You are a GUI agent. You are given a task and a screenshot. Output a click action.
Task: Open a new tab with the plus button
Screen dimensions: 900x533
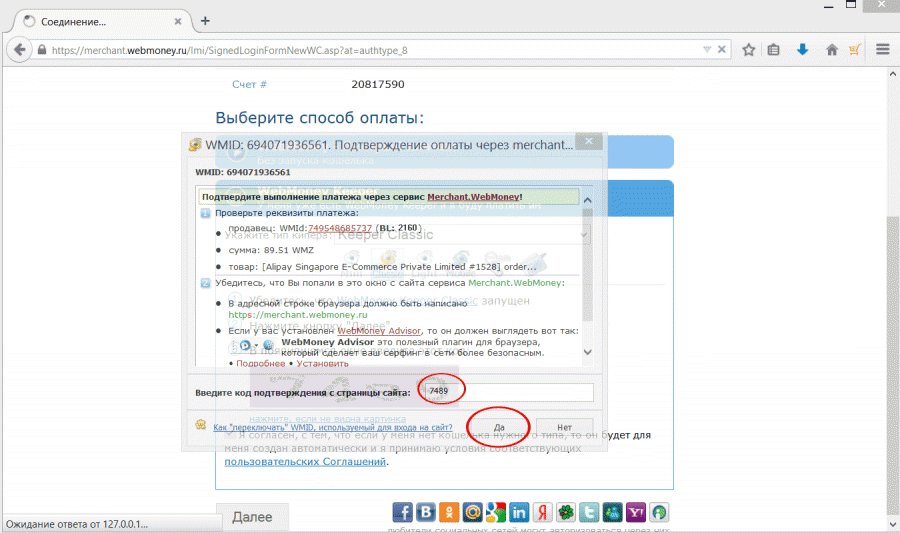[x=205, y=21]
